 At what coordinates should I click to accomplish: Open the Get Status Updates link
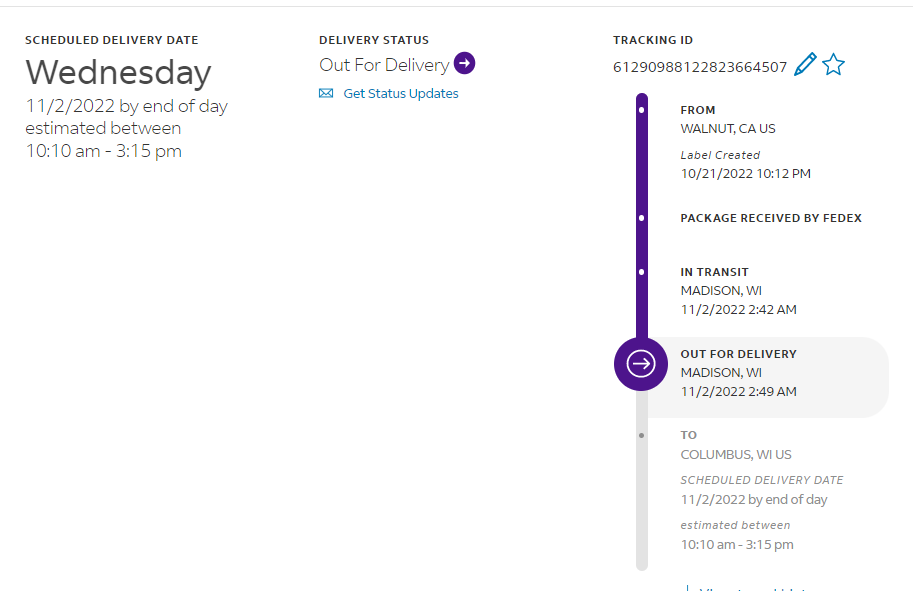pos(400,94)
